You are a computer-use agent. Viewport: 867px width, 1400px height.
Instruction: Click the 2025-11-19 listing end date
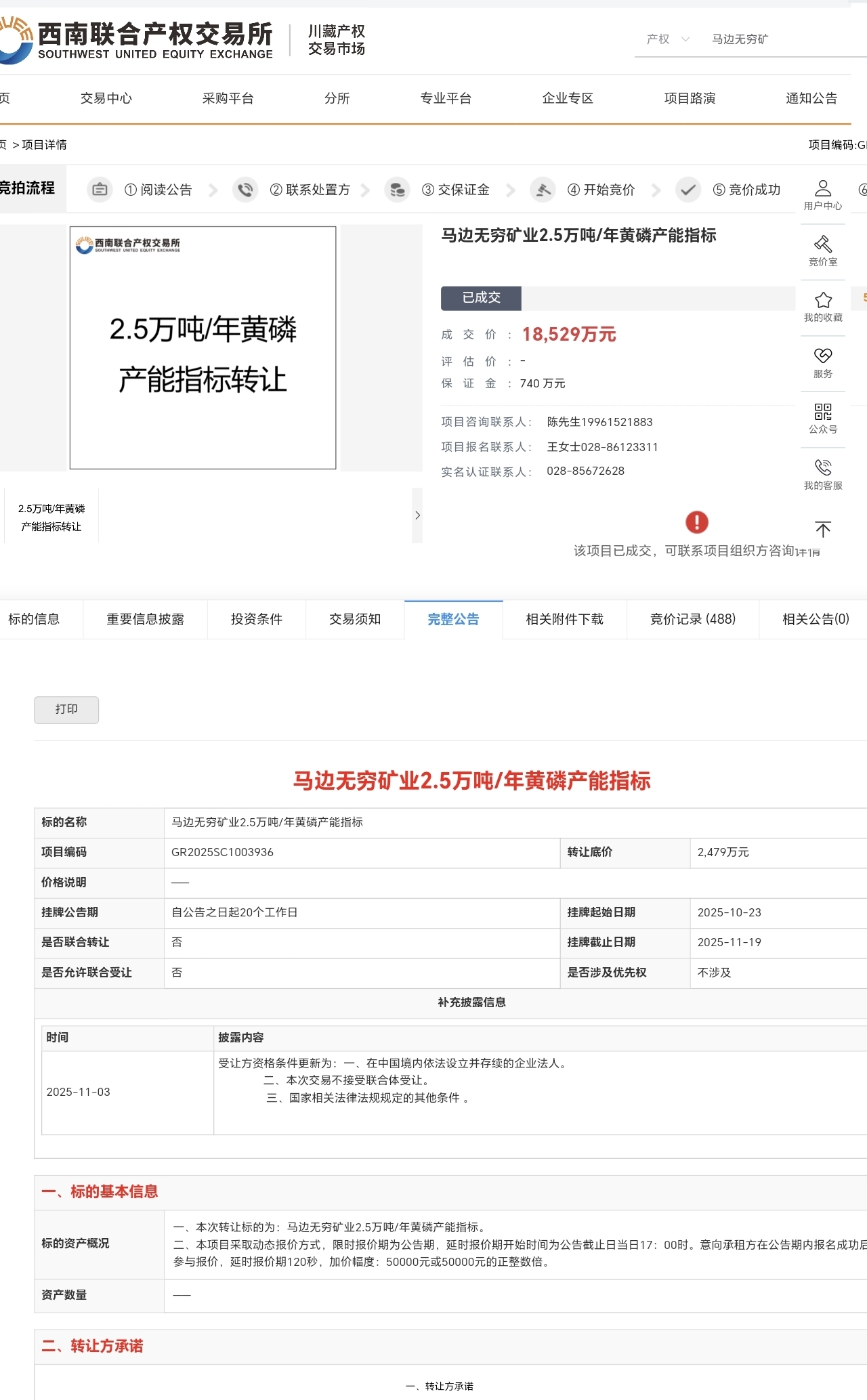(x=729, y=942)
